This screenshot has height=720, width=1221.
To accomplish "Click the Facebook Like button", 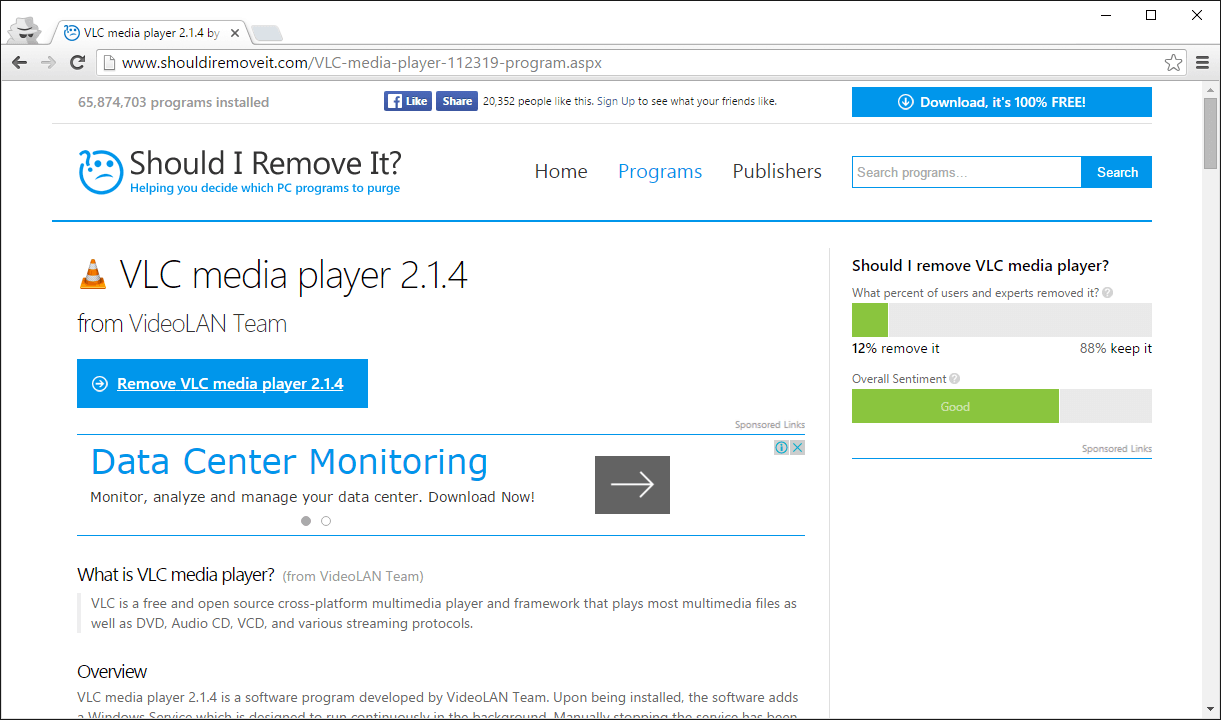I will (408, 101).
